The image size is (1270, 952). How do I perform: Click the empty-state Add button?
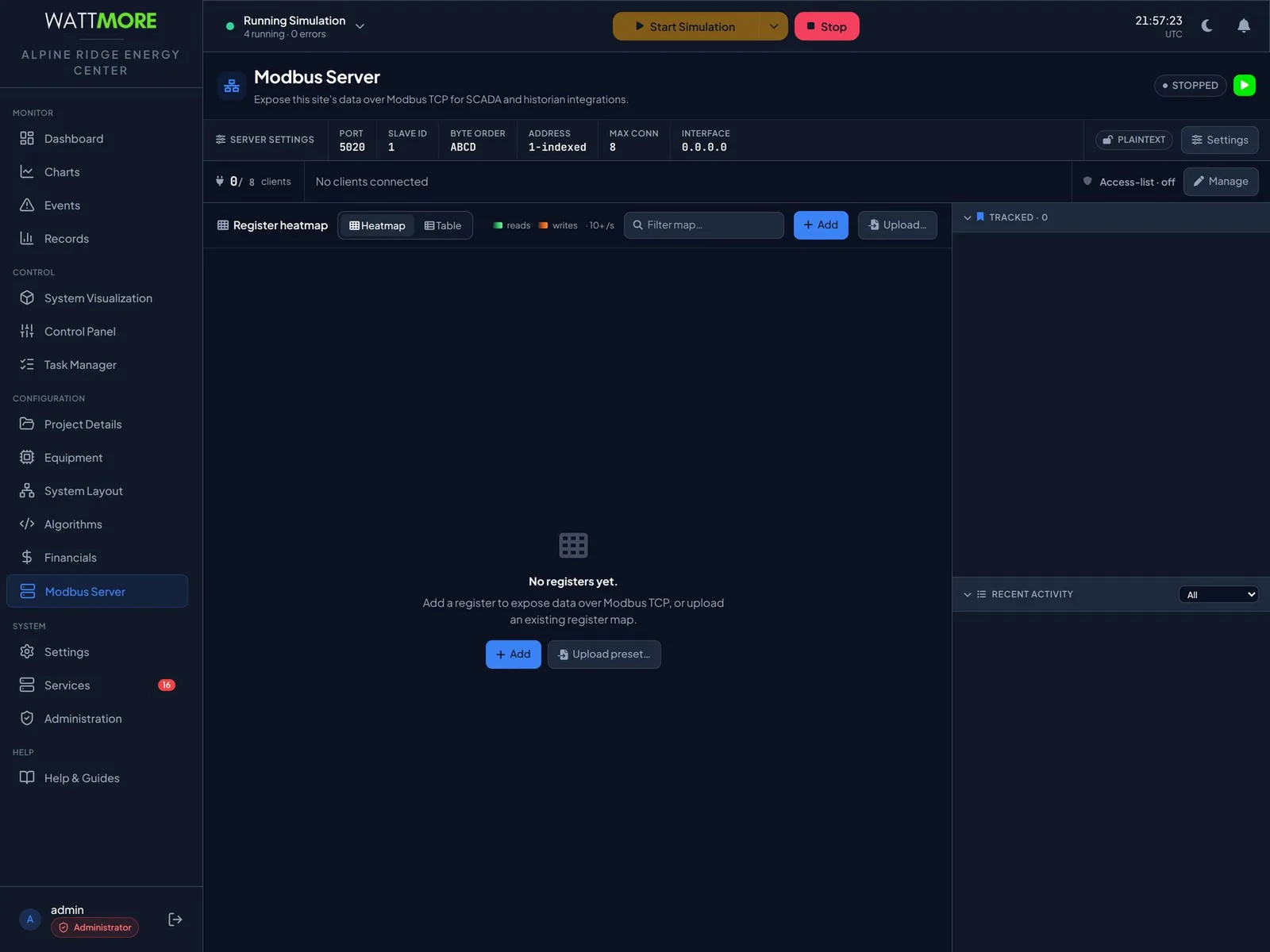point(513,654)
